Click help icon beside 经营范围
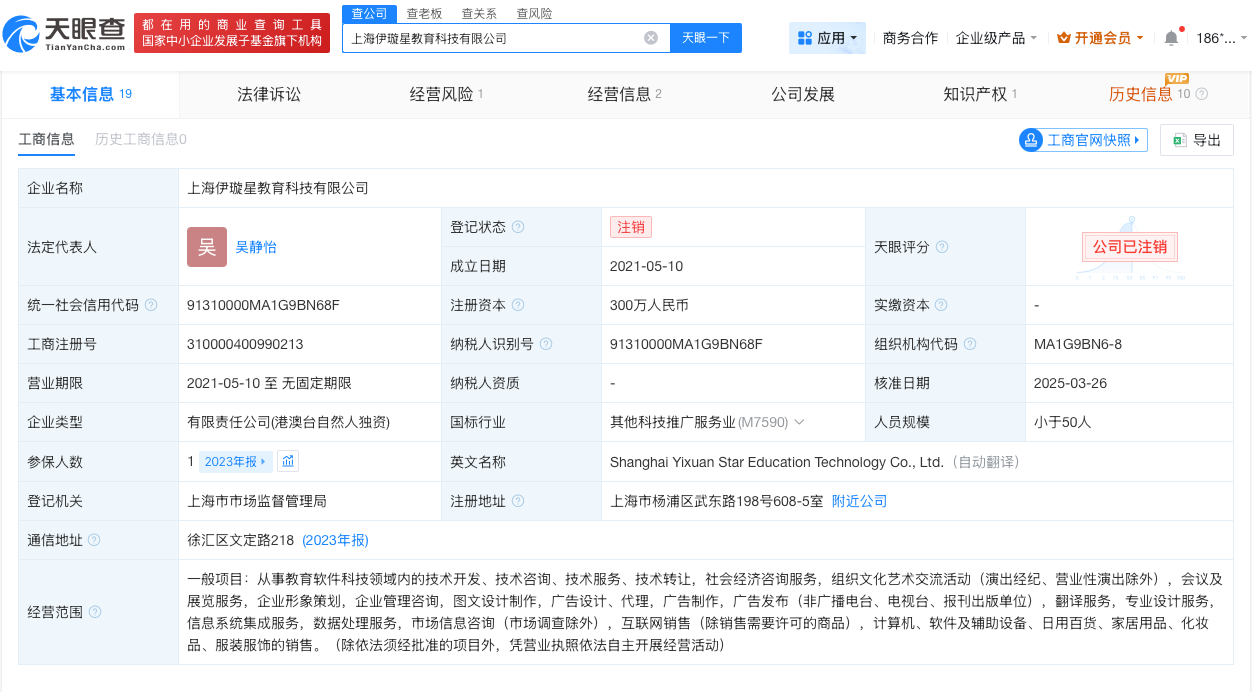Image resolution: width=1252 pixels, height=692 pixels. click(95, 611)
